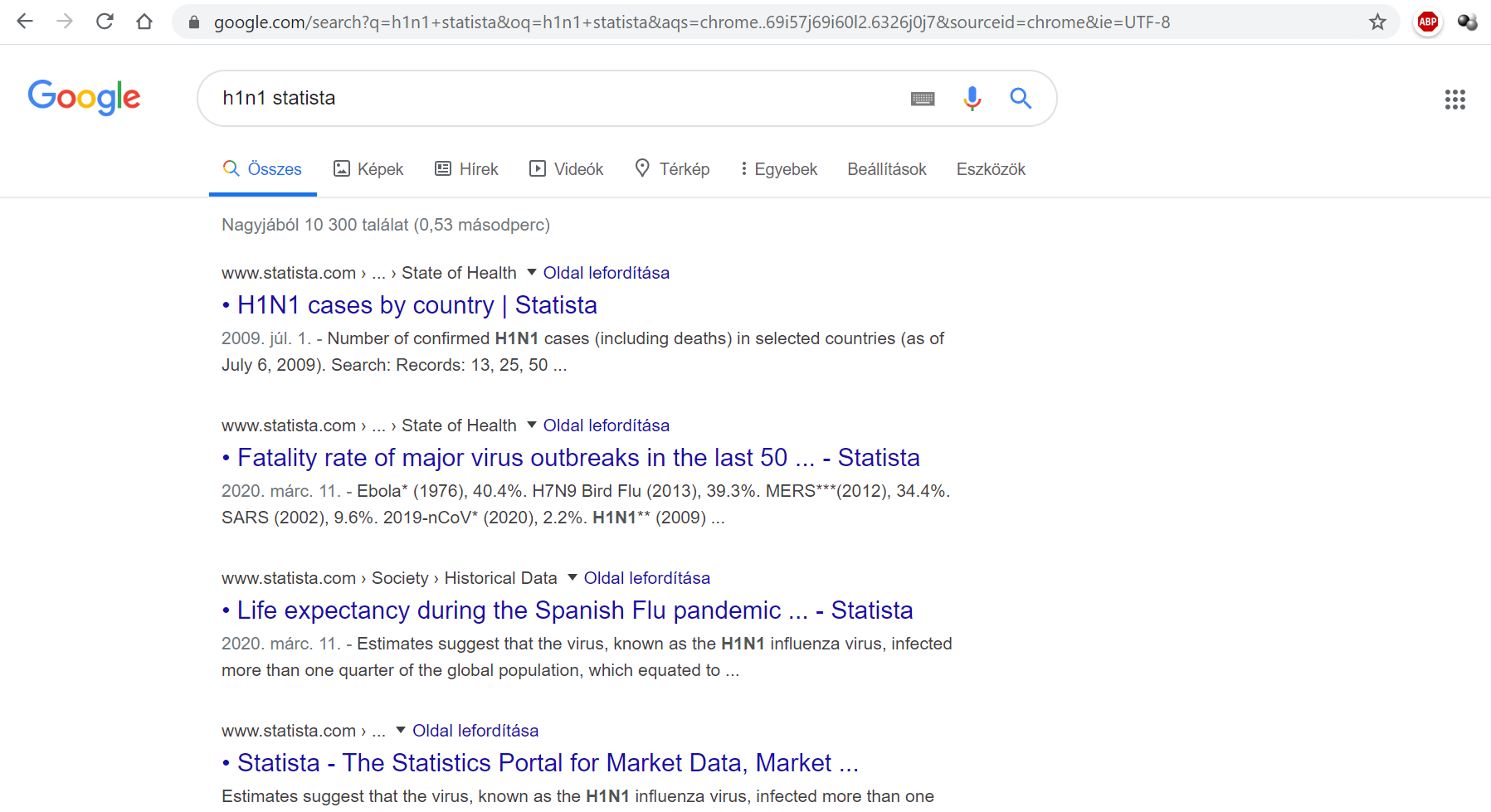Open the dropdown arrow beside Fatality rate result URL
This screenshot has height=812, width=1491.
point(532,425)
